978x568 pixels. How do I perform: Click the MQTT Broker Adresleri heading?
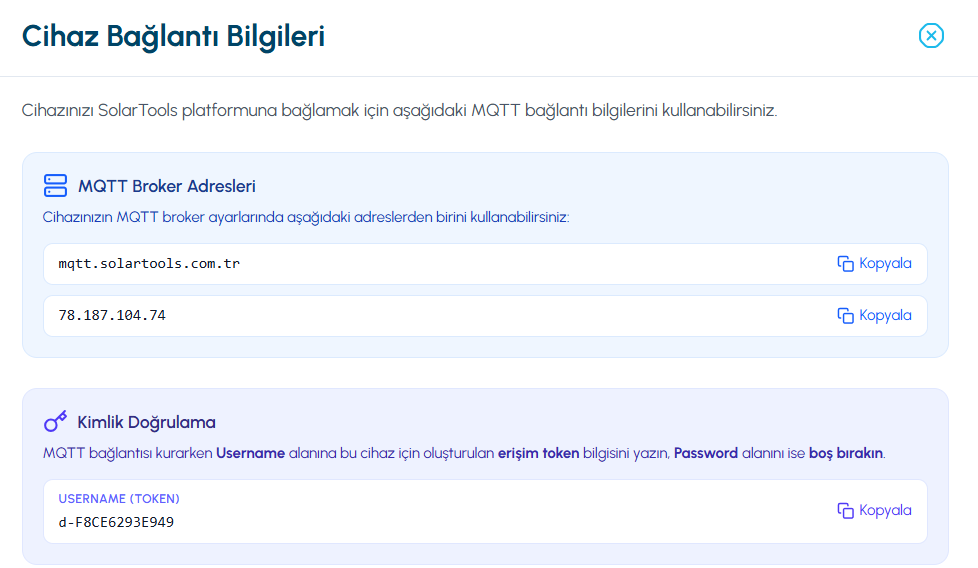pos(167,186)
